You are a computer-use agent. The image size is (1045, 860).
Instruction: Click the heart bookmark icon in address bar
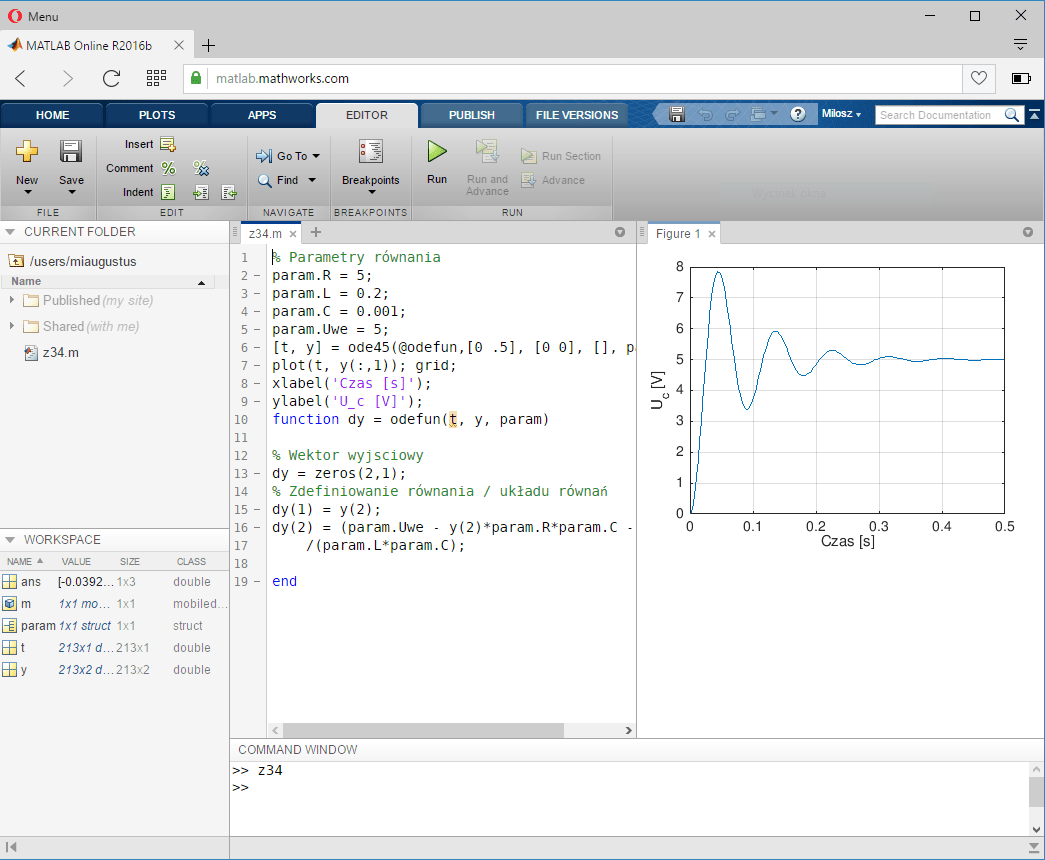979,78
